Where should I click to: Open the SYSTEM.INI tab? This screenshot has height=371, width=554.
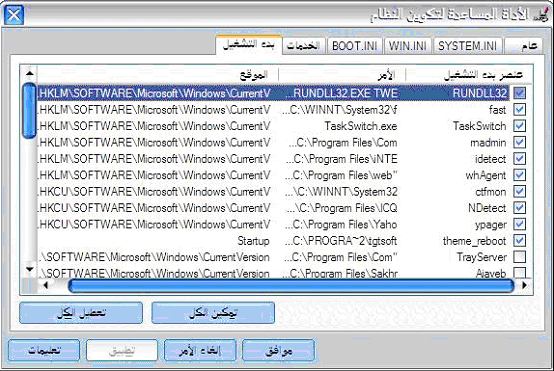tap(467, 46)
